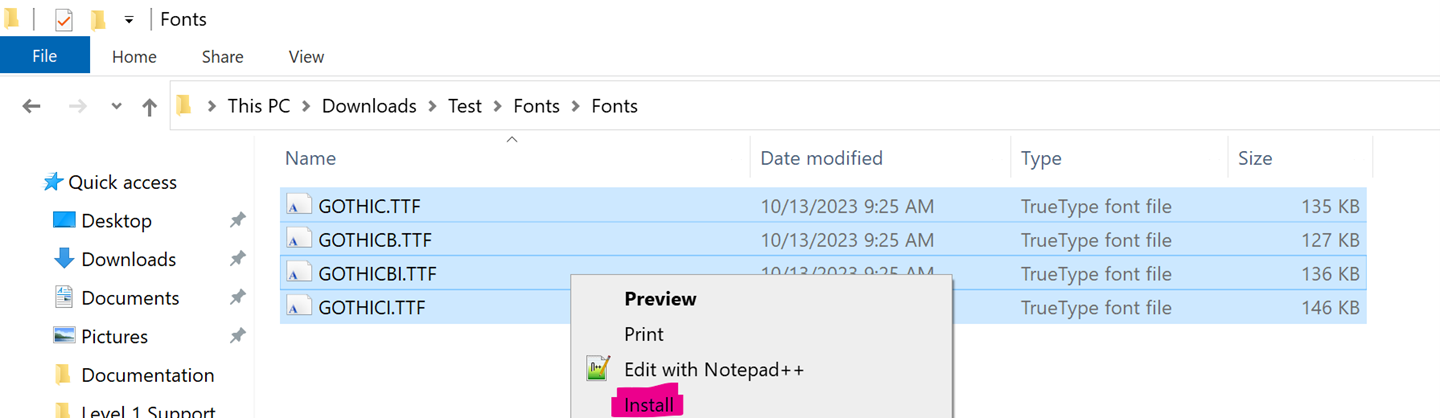Click the Properties checkmark icon in title bar
This screenshot has height=418, width=1440.
pyautogui.click(x=63, y=20)
